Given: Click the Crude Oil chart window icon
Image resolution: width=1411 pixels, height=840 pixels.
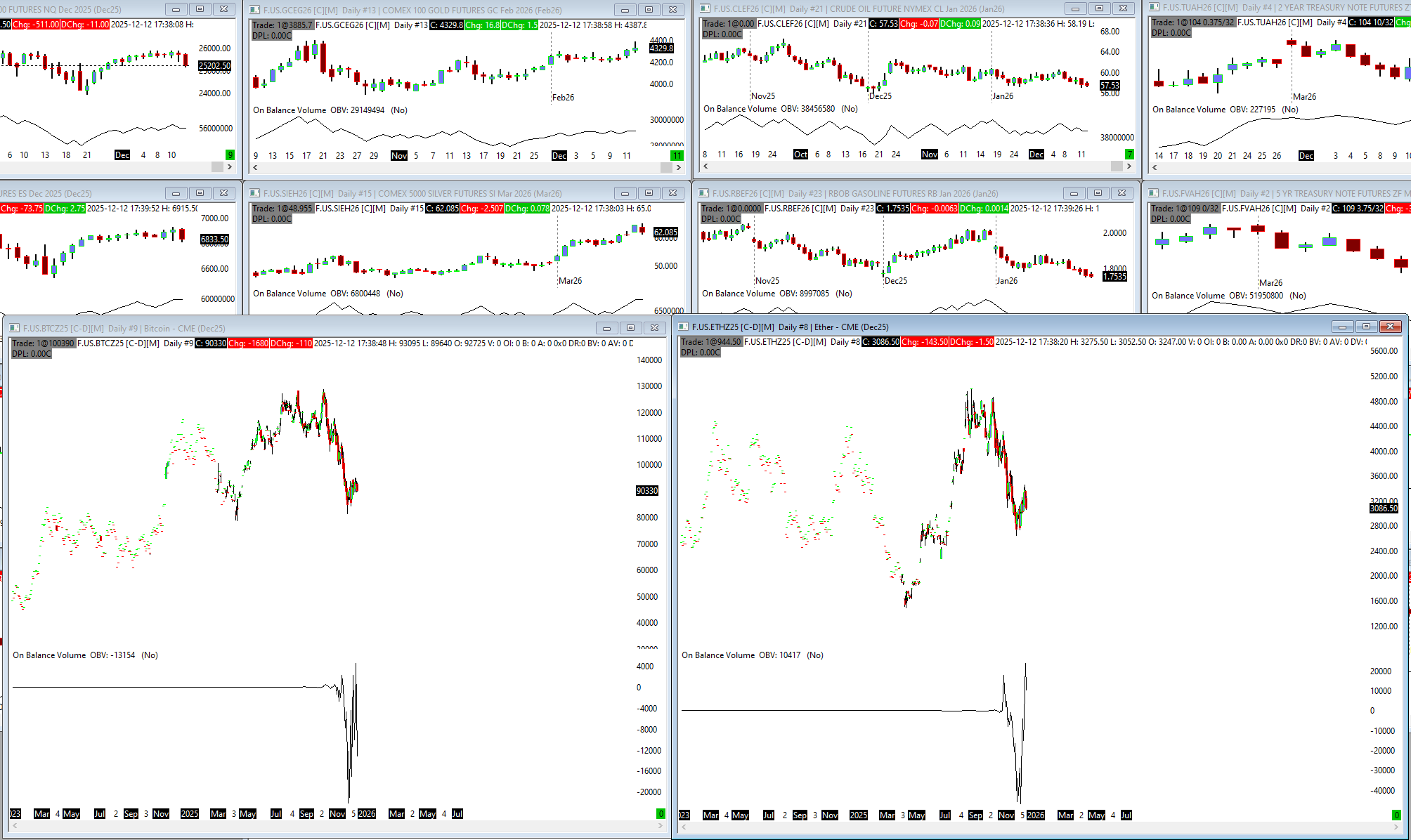Looking at the screenshot, I should pyautogui.click(x=704, y=8).
